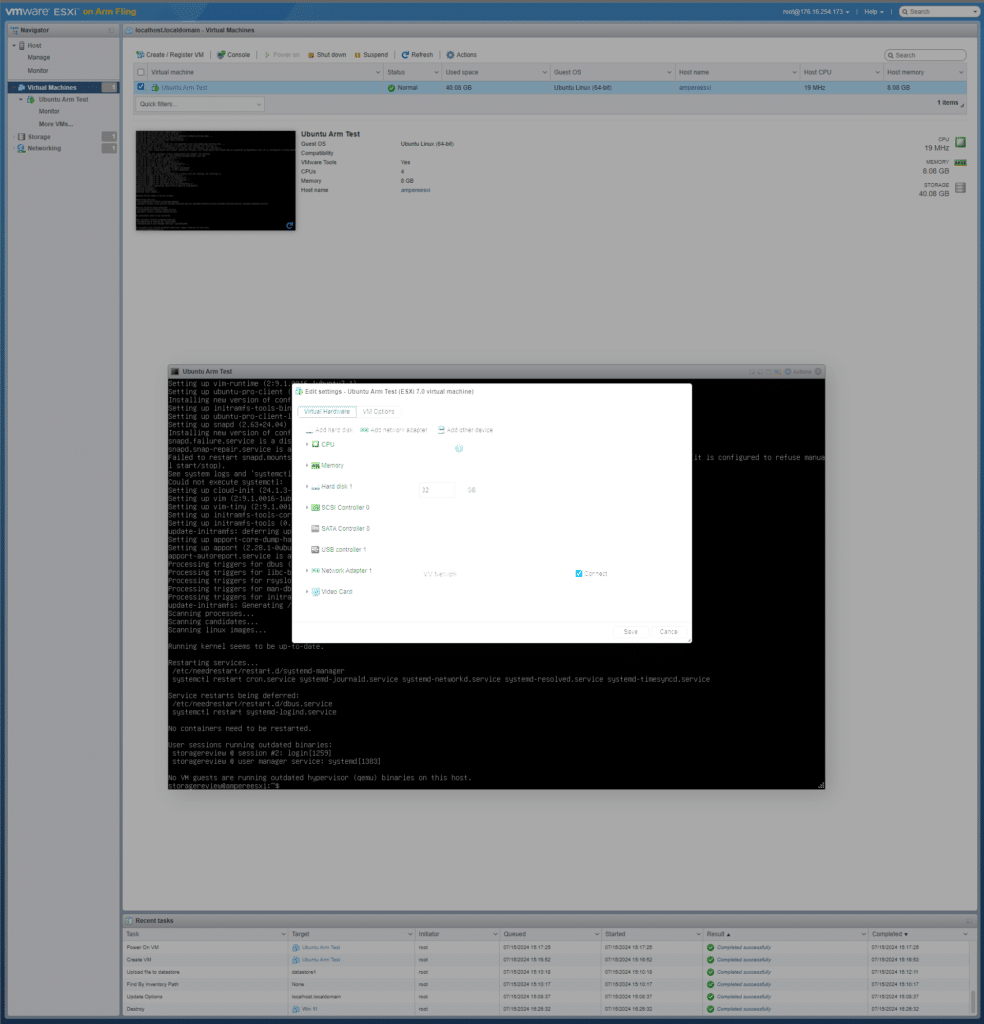984x1024 pixels.
Task: Click the Host icon in the Navigator
Action: (x=22, y=46)
